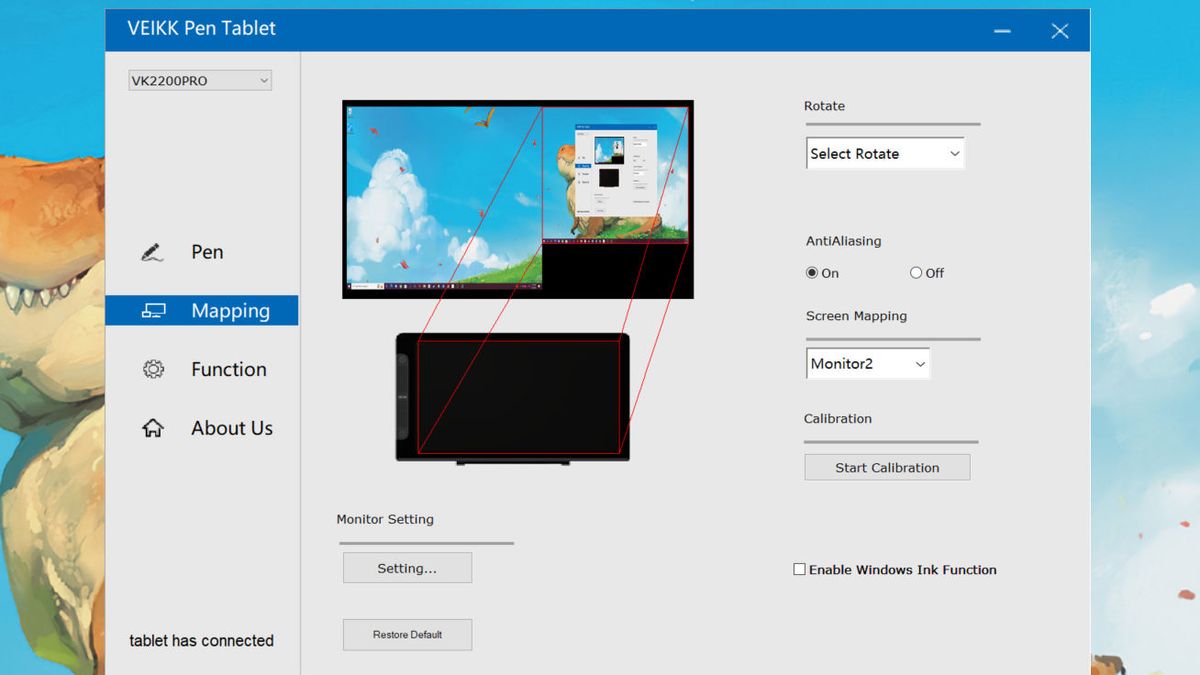The width and height of the screenshot is (1200, 675).
Task: Enable AntiAliasing with the On radio button
Action: click(812, 272)
